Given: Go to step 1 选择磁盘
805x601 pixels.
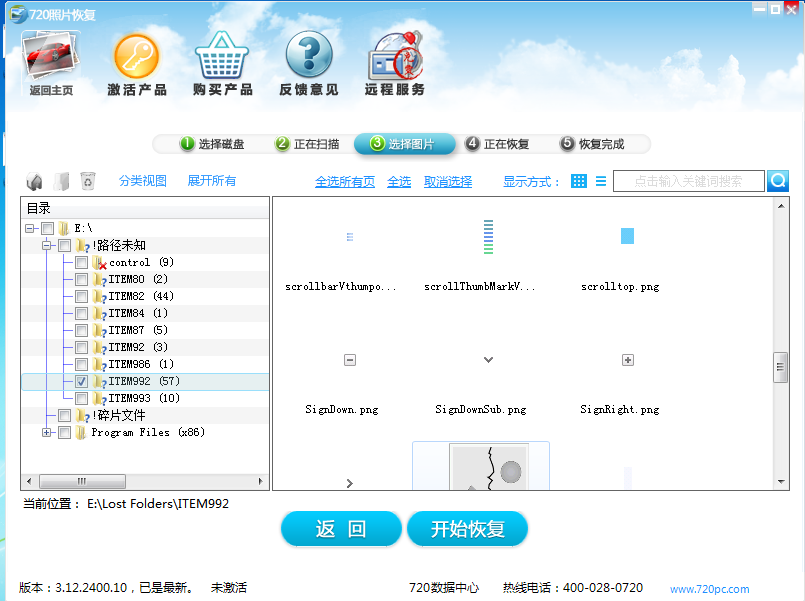Looking at the screenshot, I should [212, 144].
